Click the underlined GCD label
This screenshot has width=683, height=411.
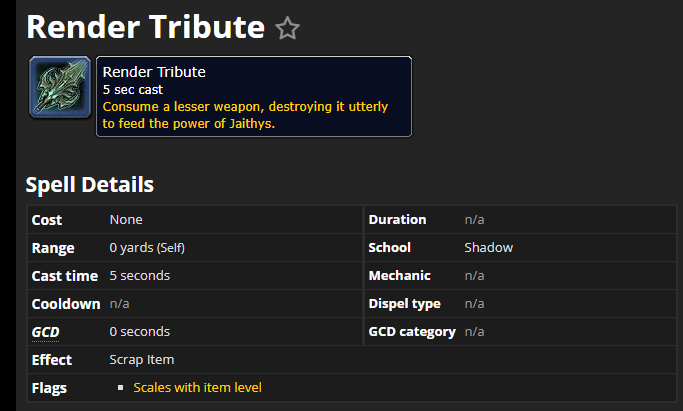tap(45, 332)
